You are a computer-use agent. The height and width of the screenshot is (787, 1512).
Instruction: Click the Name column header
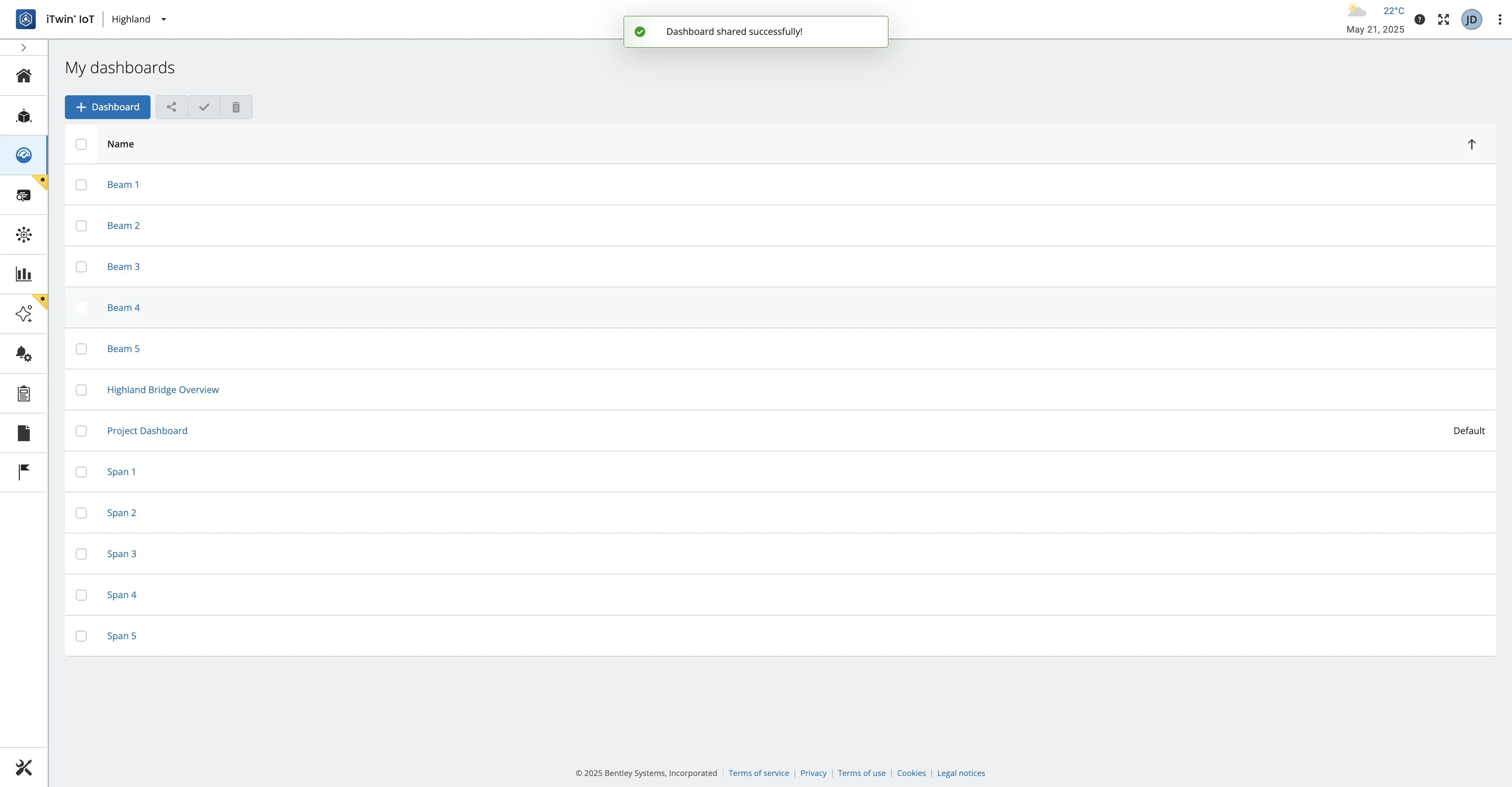tap(120, 144)
